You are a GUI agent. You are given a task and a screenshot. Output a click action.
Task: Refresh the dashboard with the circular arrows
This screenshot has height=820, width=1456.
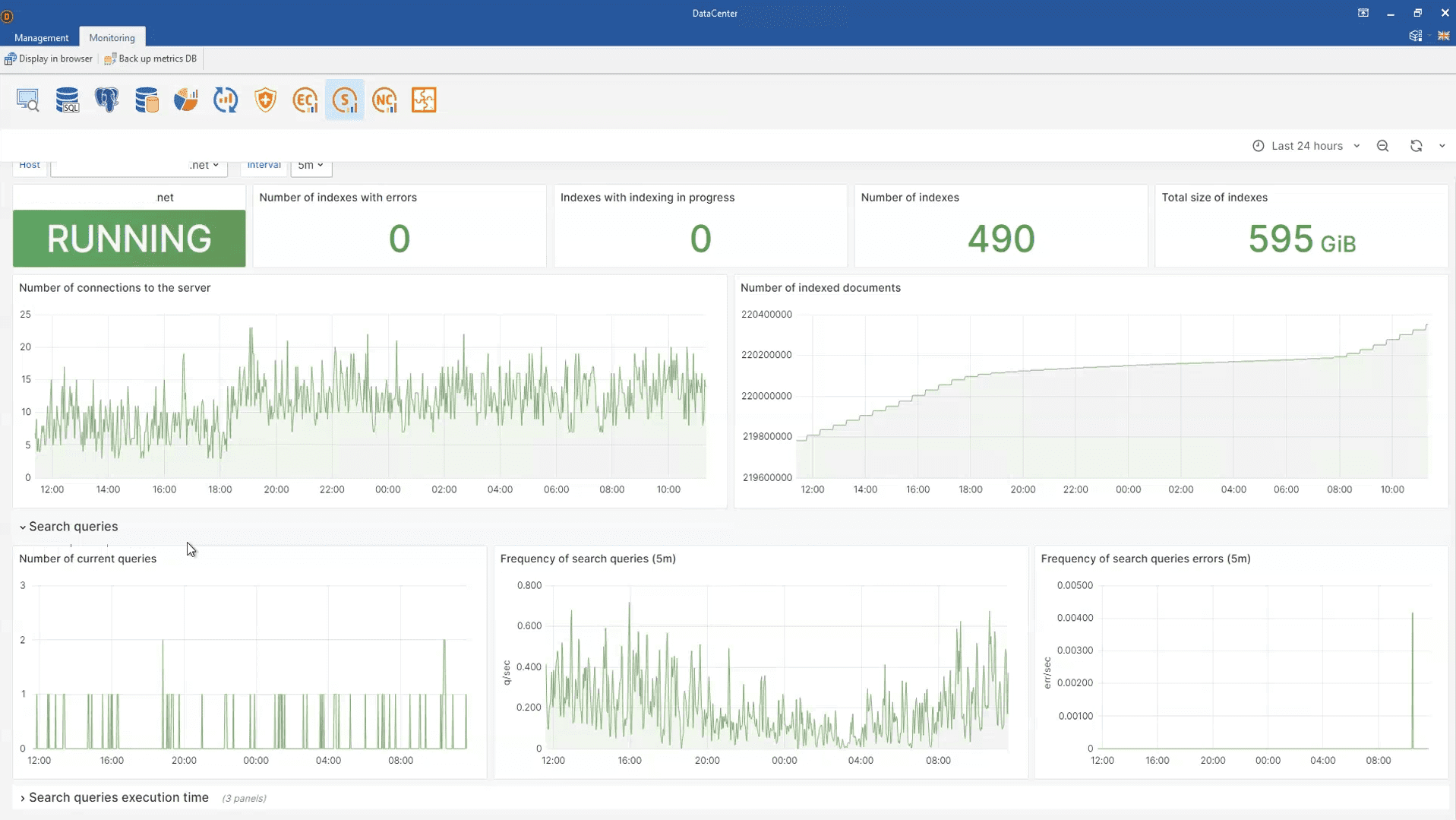[x=1417, y=146]
